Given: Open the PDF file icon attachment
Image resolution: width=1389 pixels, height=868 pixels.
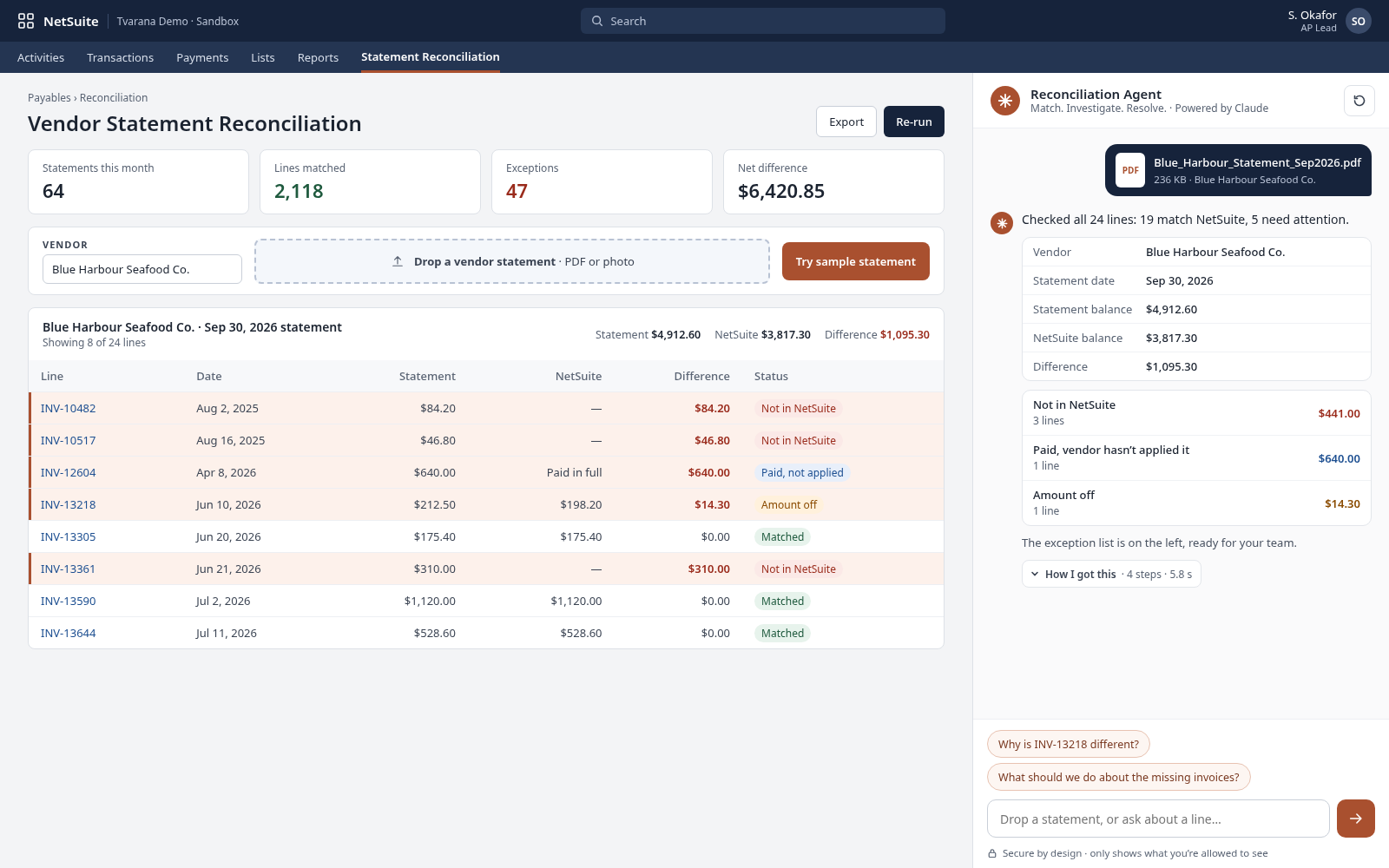Looking at the screenshot, I should (1130, 170).
